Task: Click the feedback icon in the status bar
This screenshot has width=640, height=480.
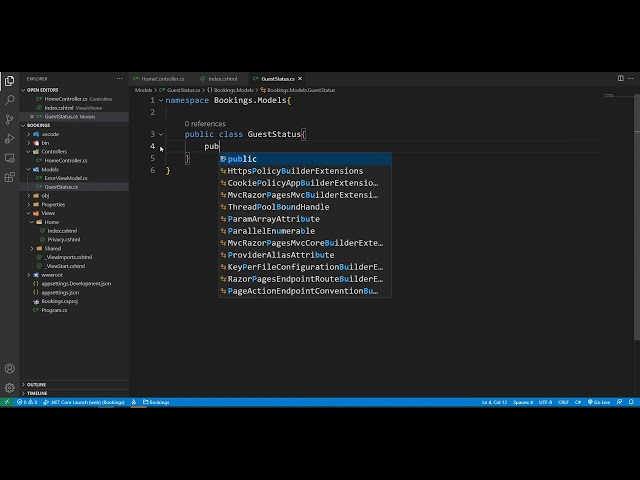Action: 619,402
